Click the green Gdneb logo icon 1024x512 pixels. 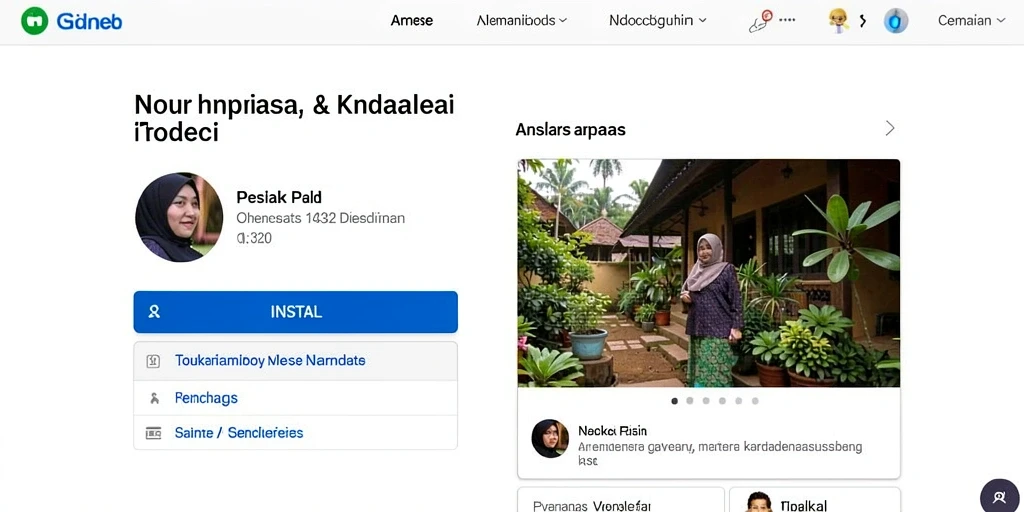35,21
